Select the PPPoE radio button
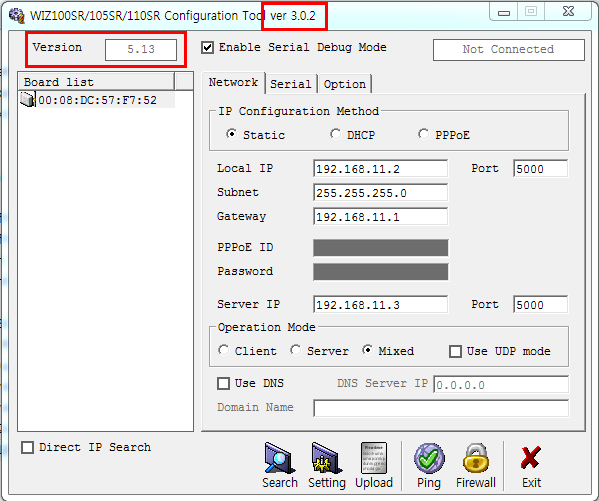599x501 pixels. [x=423, y=134]
